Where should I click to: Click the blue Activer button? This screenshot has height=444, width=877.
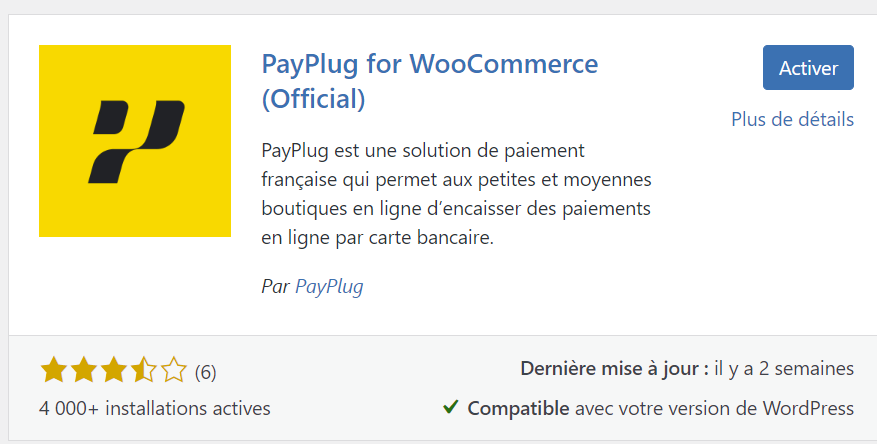808,68
